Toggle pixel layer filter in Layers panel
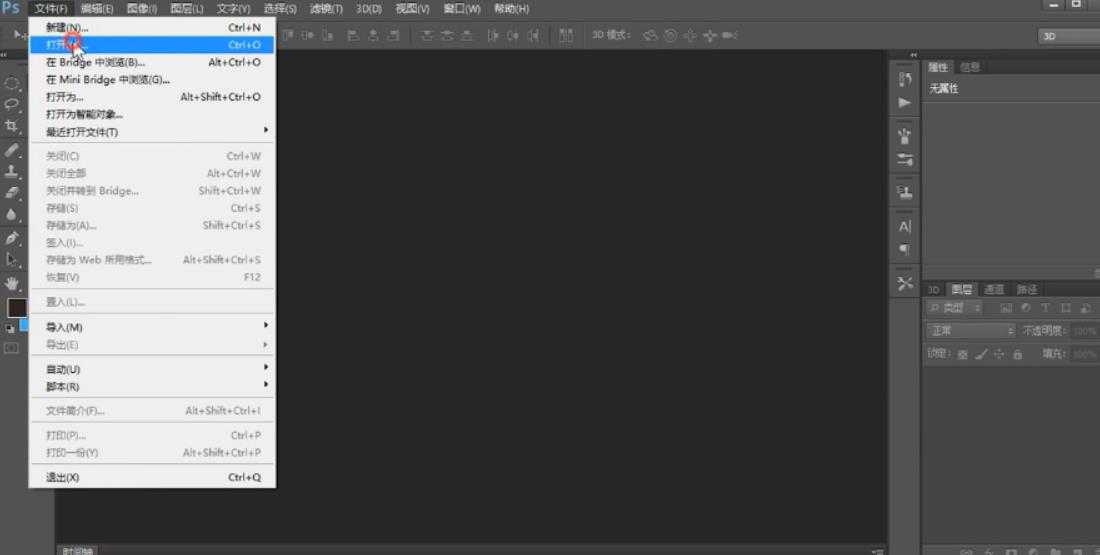Screen dimensions: 1100x555 click(x=1006, y=308)
